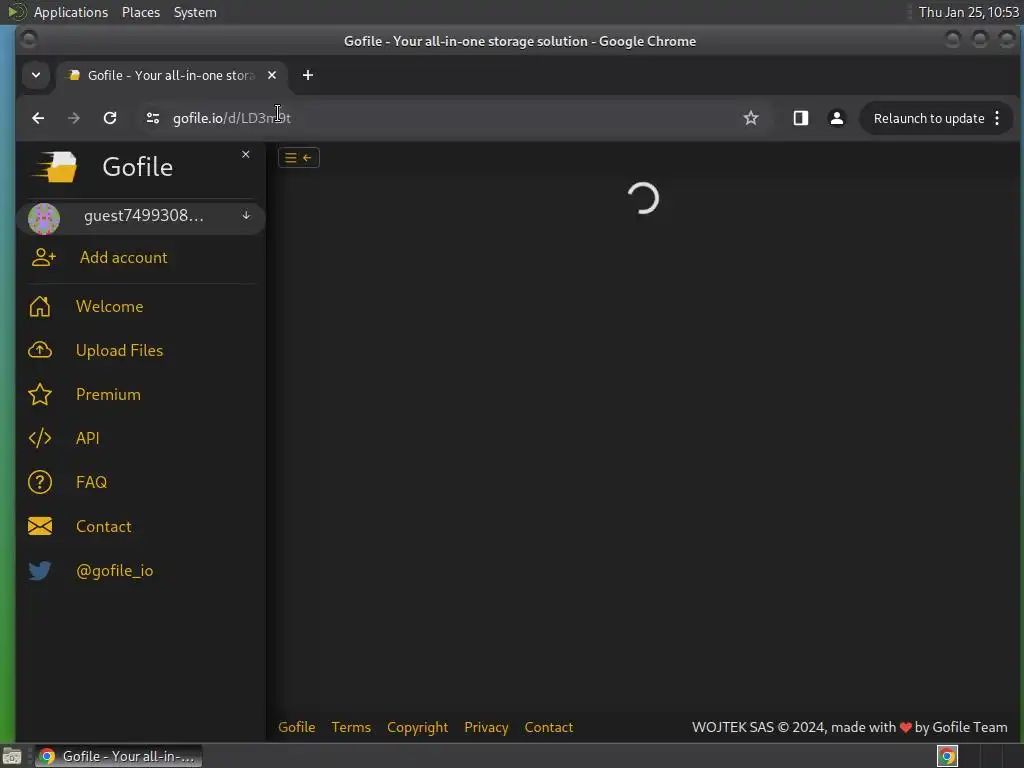Expand the tab search dropdown
This screenshot has height=768, width=1024.
click(36, 75)
